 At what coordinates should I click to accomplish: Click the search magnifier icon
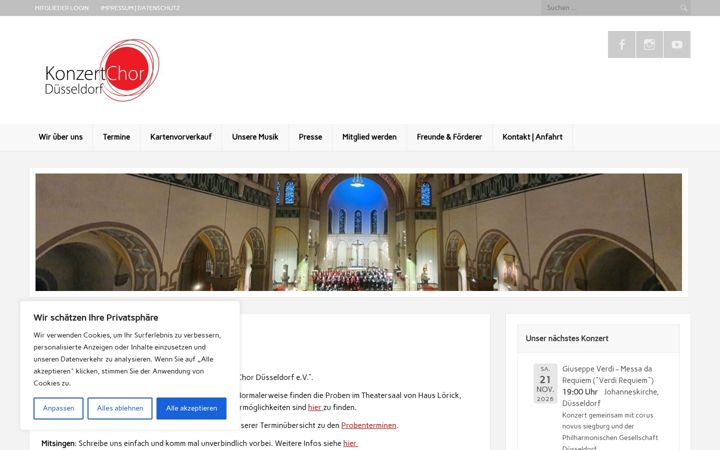pos(684,8)
